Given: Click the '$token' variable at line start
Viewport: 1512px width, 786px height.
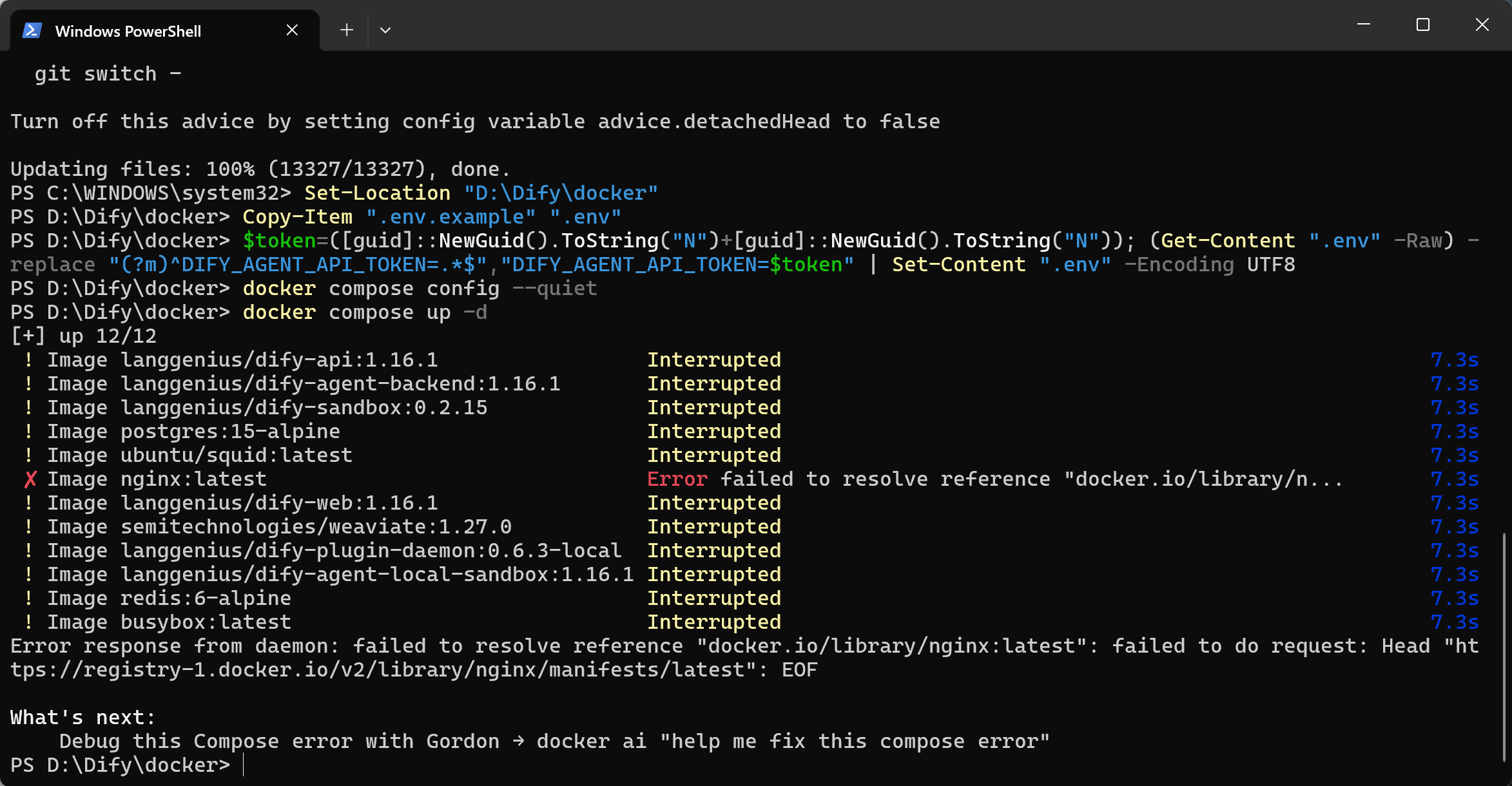Looking at the screenshot, I should click(x=280, y=241).
